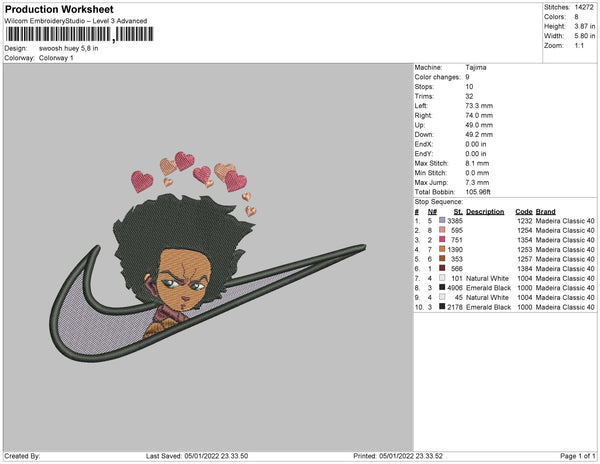600x464 pixels.
Task: Click the white swatch in stop row 9
Action: (x=442, y=297)
